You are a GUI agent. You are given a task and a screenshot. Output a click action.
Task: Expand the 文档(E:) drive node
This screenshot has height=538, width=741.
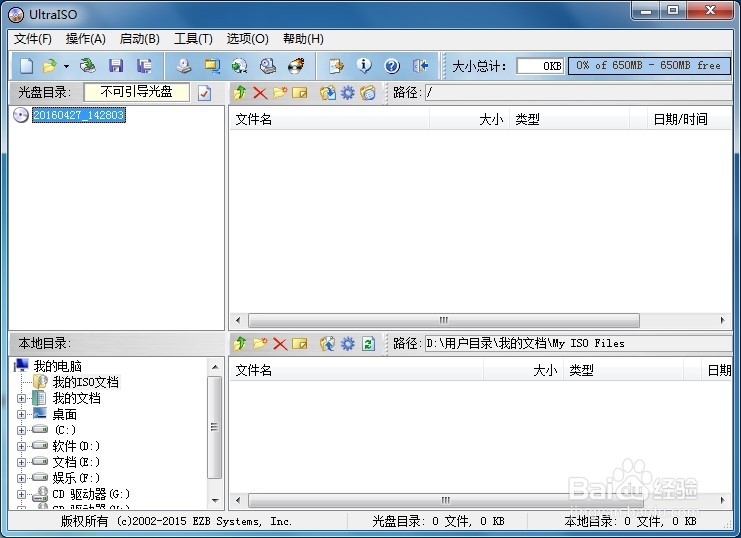point(21,462)
